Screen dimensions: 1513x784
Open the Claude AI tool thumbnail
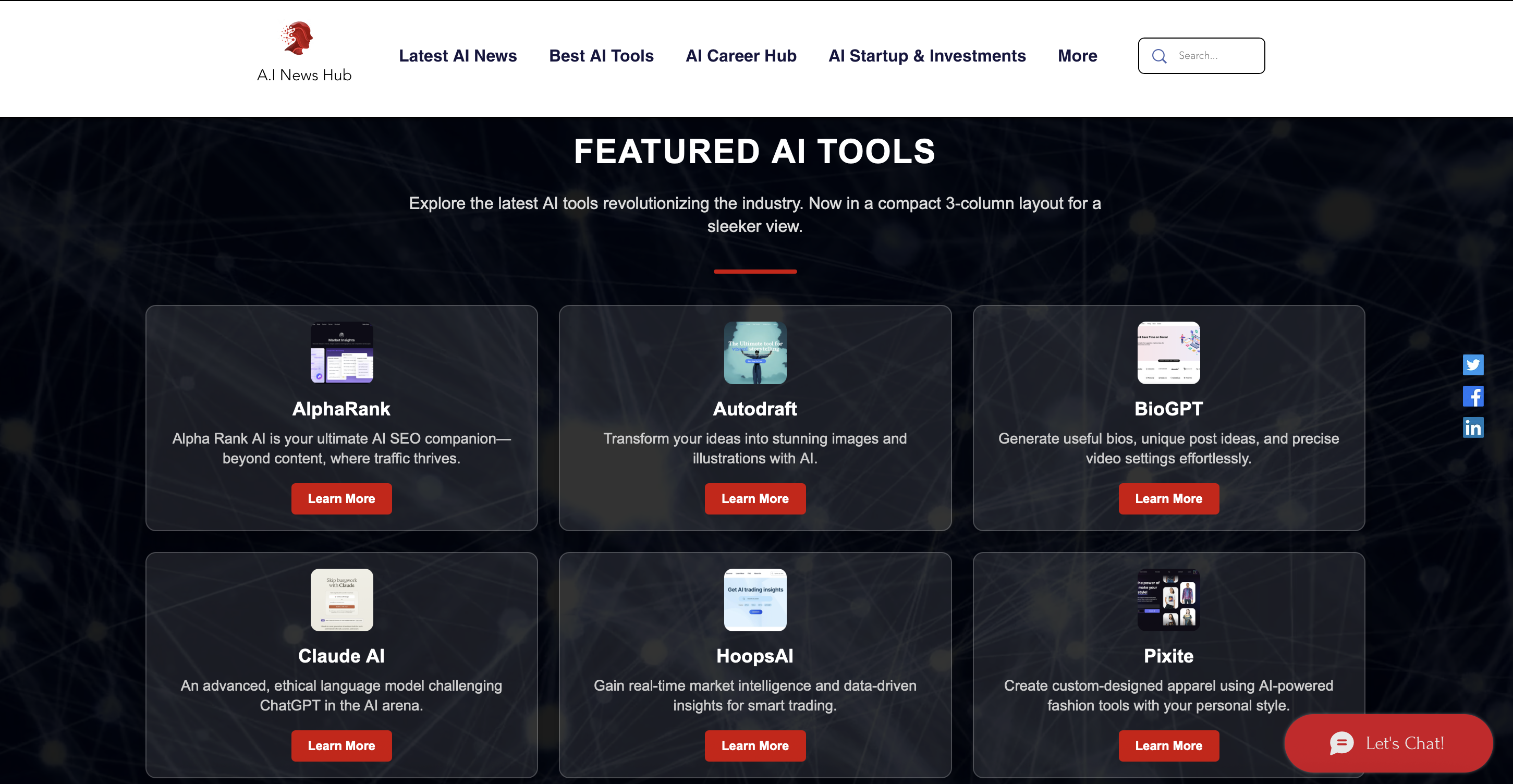(x=341, y=599)
